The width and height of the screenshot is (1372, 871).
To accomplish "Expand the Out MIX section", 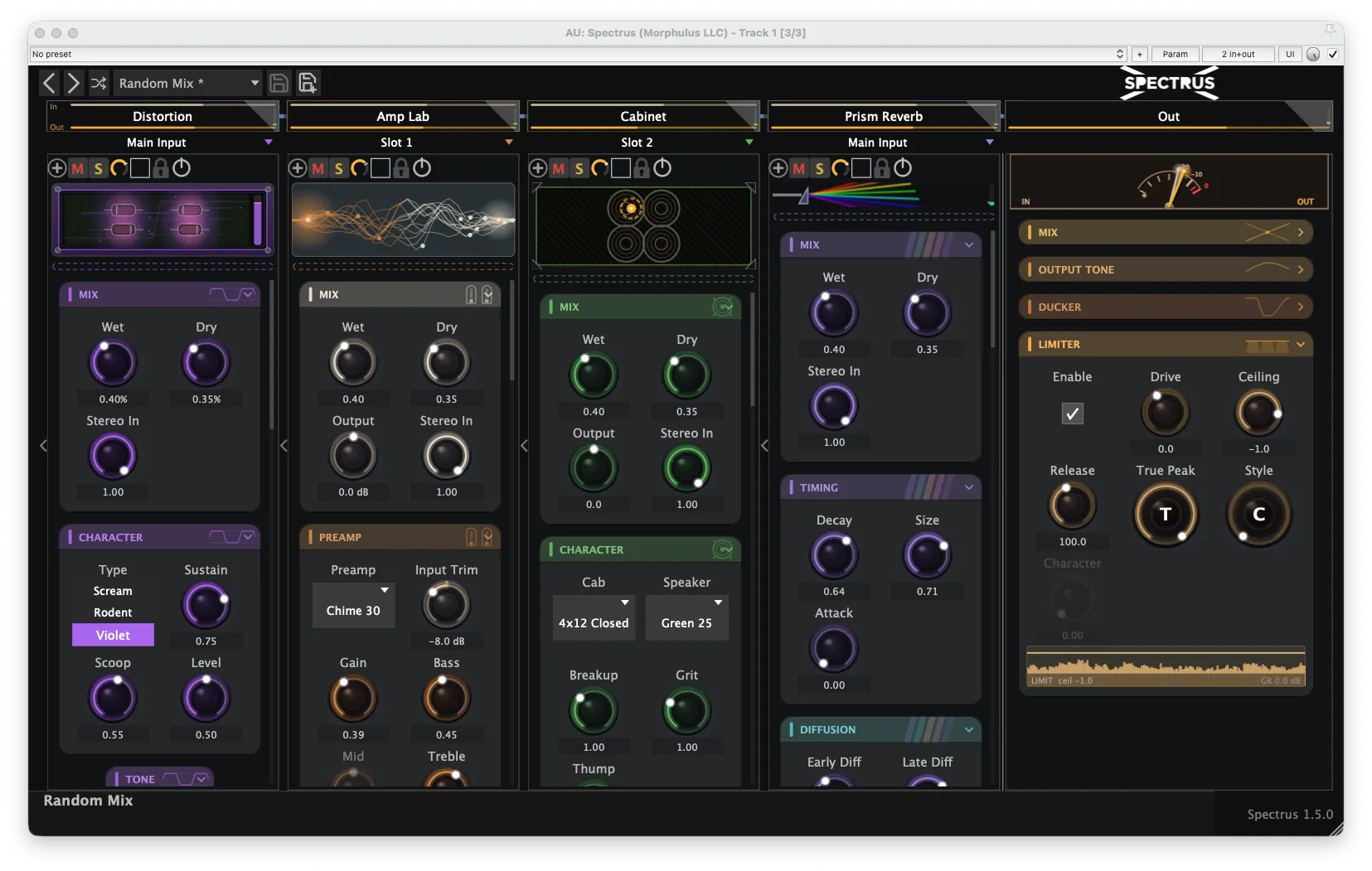I will click(x=1166, y=232).
